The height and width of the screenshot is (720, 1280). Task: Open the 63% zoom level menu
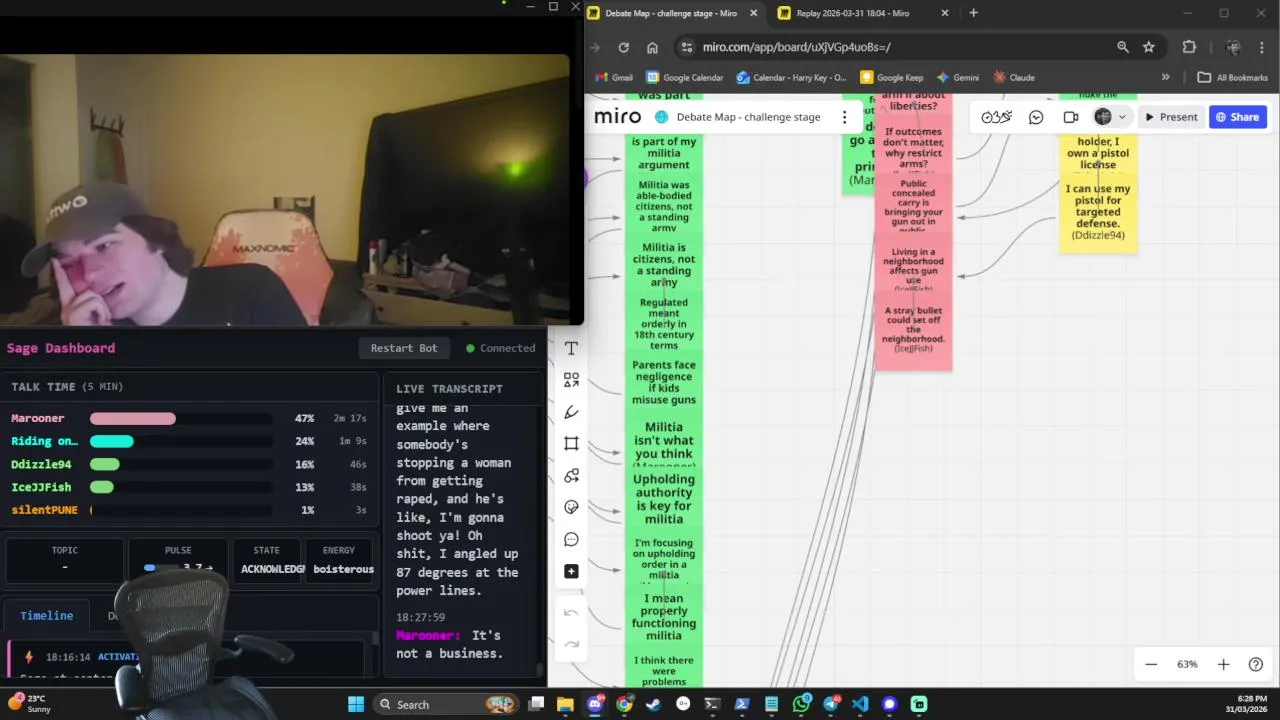(x=1187, y=664)
